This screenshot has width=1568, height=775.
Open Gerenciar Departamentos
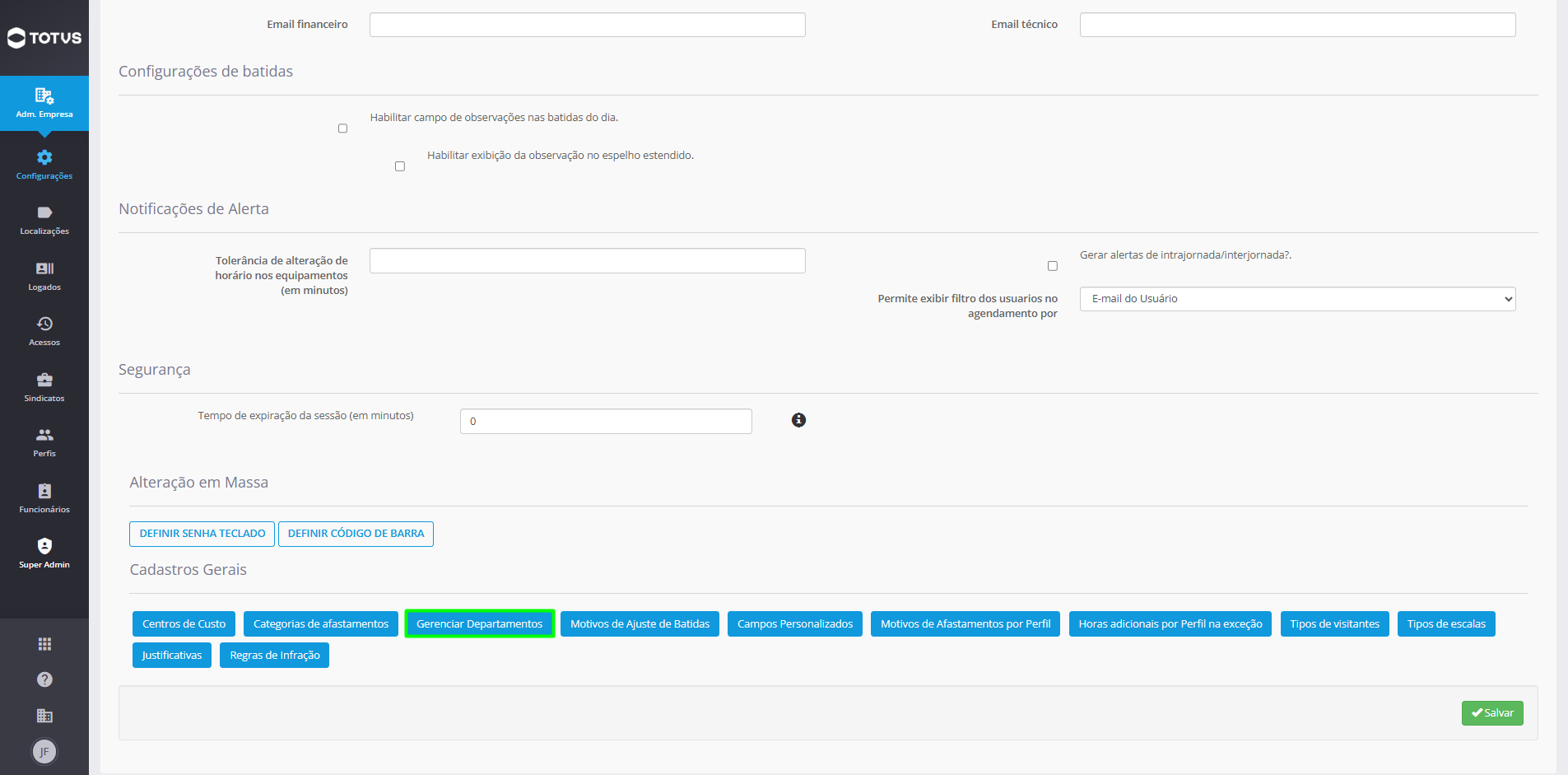click(480, 624)
